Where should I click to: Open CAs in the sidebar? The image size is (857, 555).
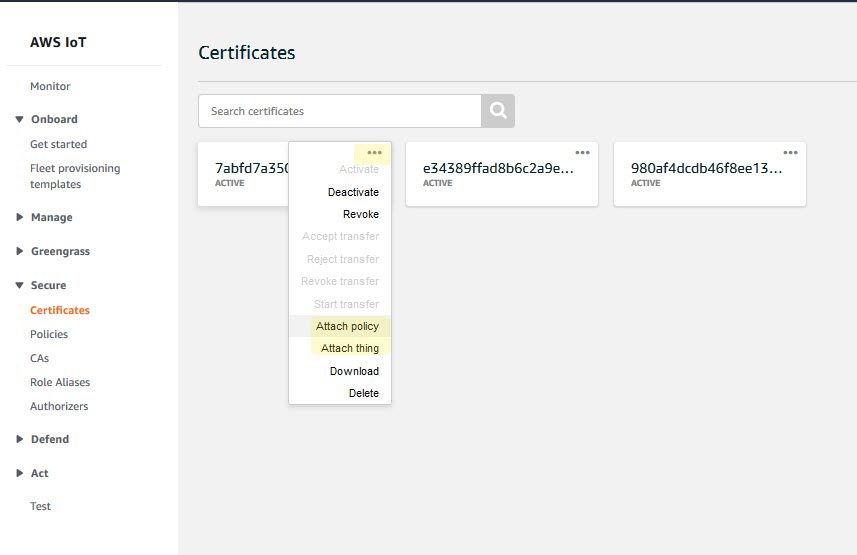(x=39, y=358)
